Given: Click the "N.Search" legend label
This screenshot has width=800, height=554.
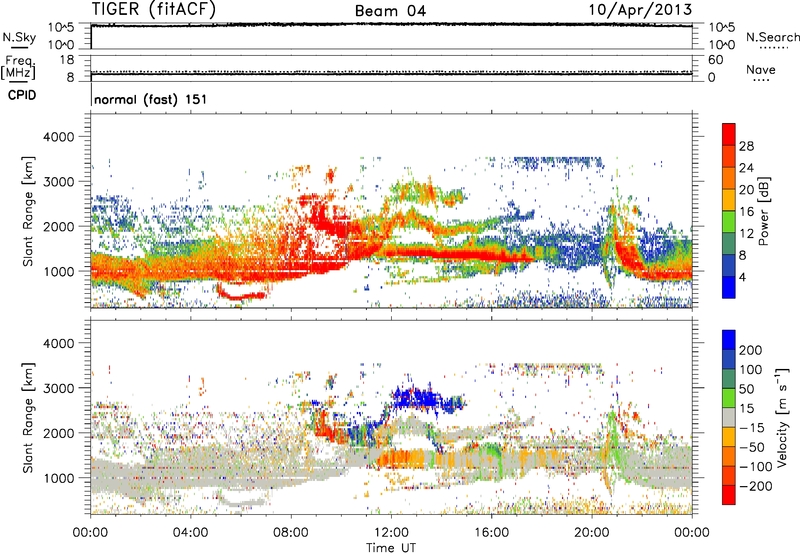Looking at the screenshot, I should (x=772, y=37).
